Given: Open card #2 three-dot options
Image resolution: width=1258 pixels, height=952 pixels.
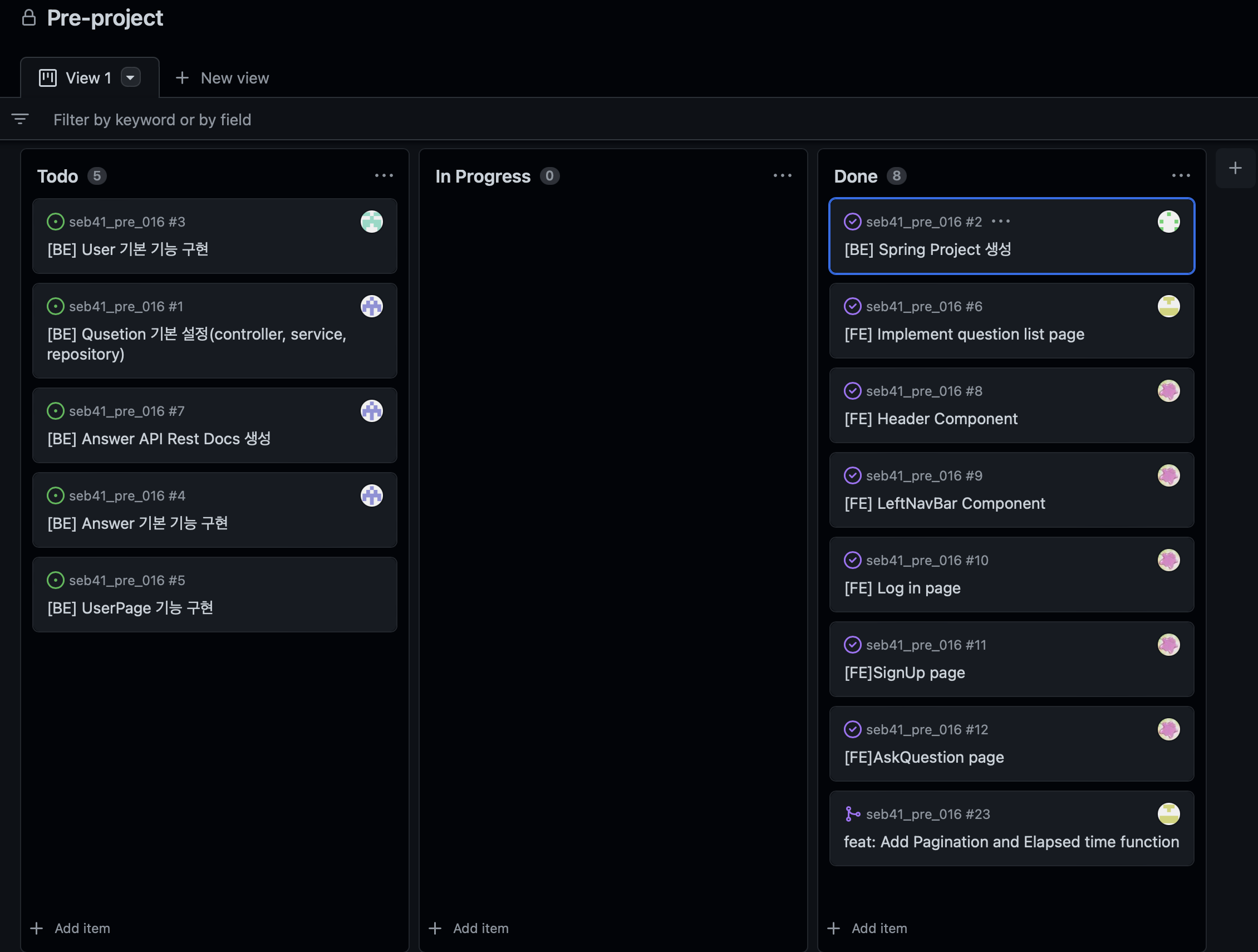Looking at the screenshot, I should (x=1000, y=221).
